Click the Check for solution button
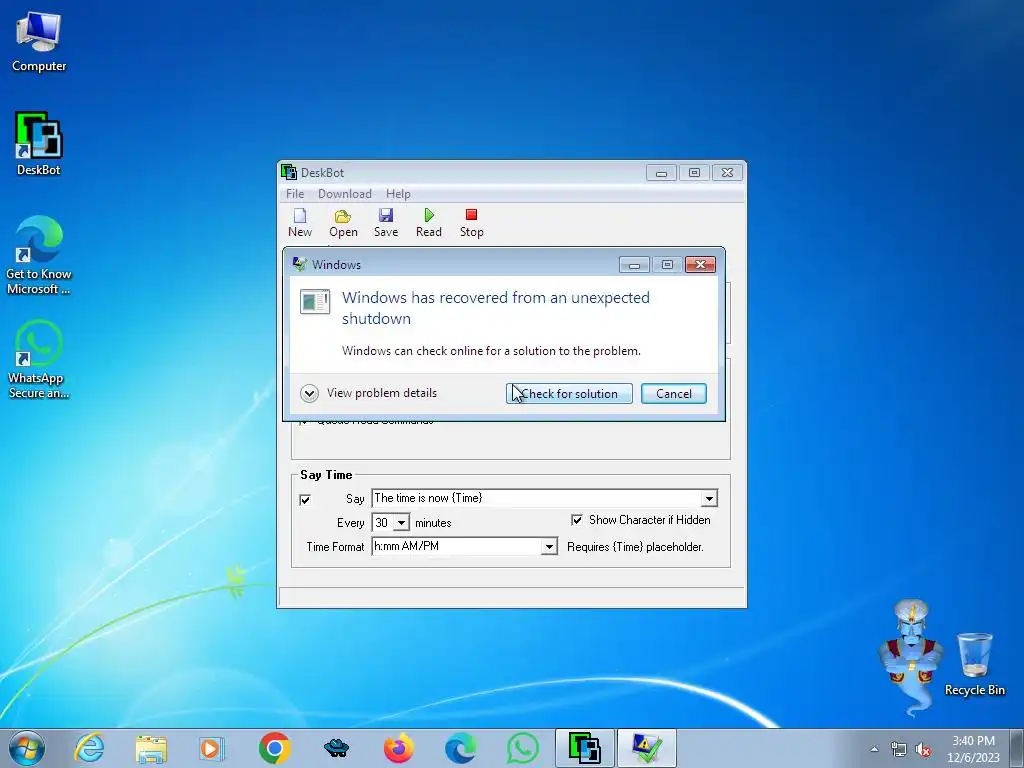The image size is (1024, 768). coord(569,394)
